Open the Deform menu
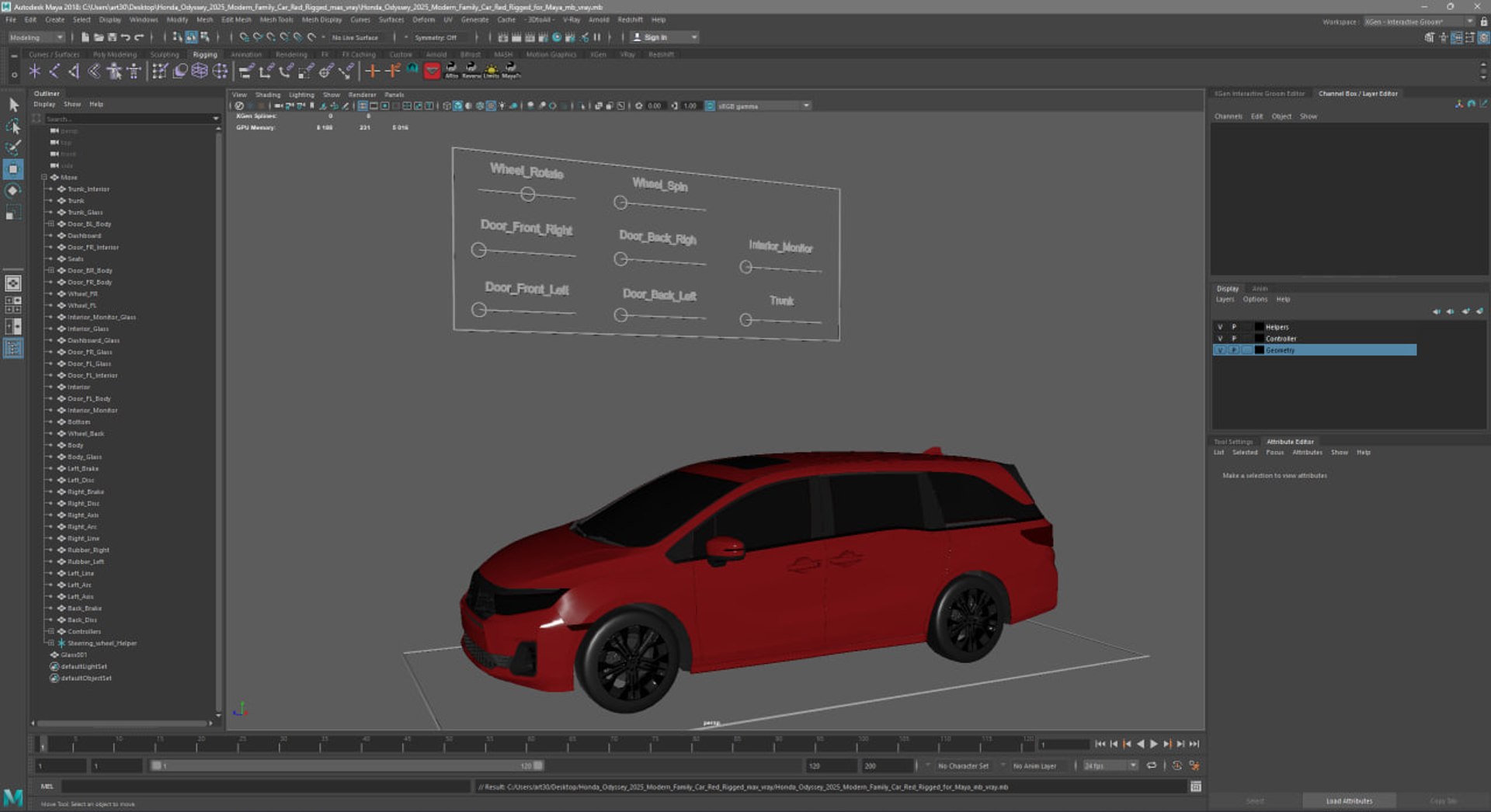The width and height of the screenshot is (1491, 812). pos(423,19)
